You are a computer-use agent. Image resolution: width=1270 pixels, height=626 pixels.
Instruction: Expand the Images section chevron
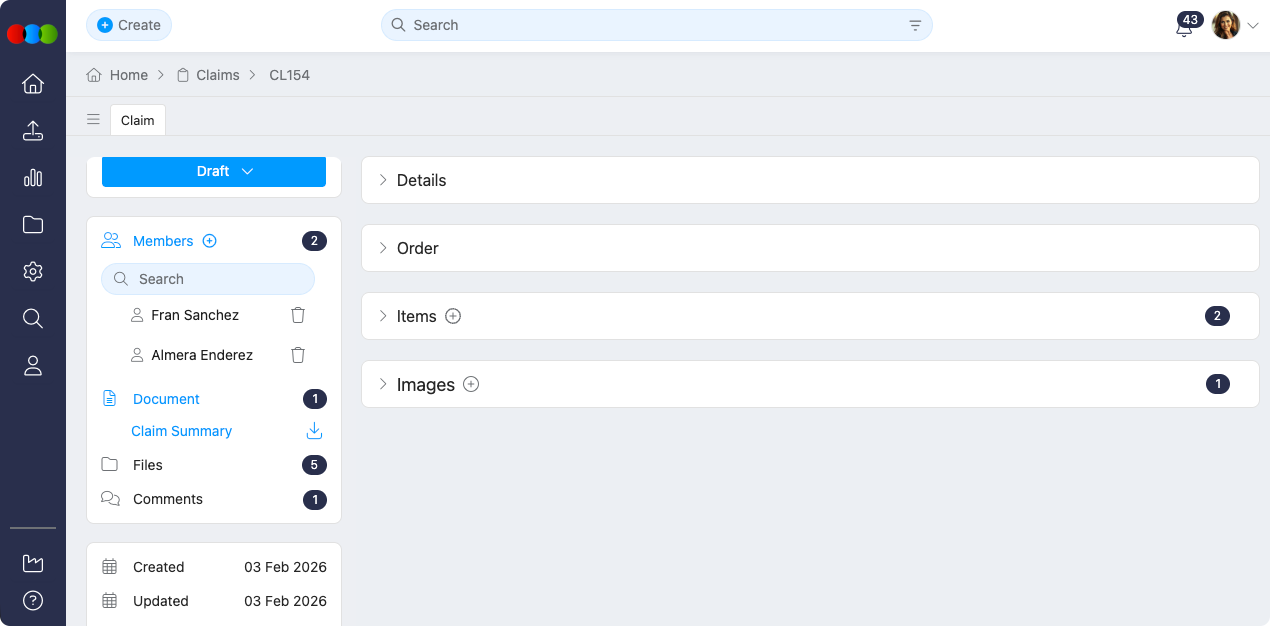[383, 384]
